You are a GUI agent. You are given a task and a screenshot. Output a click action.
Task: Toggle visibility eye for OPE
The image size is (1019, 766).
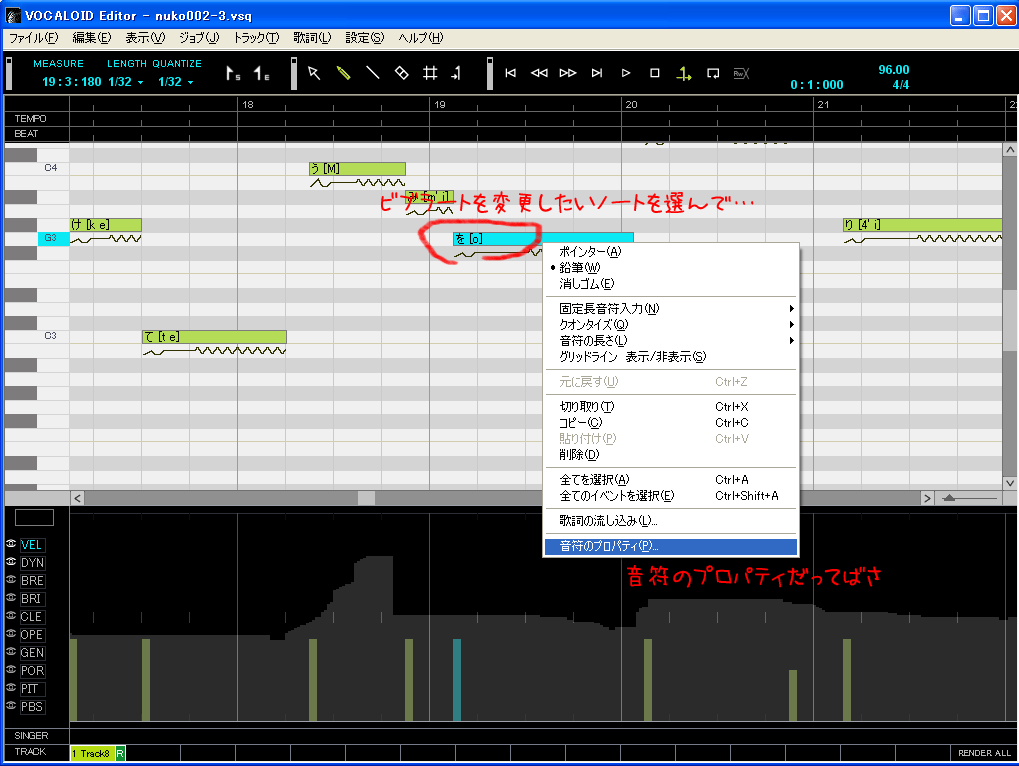coord(11,633)
